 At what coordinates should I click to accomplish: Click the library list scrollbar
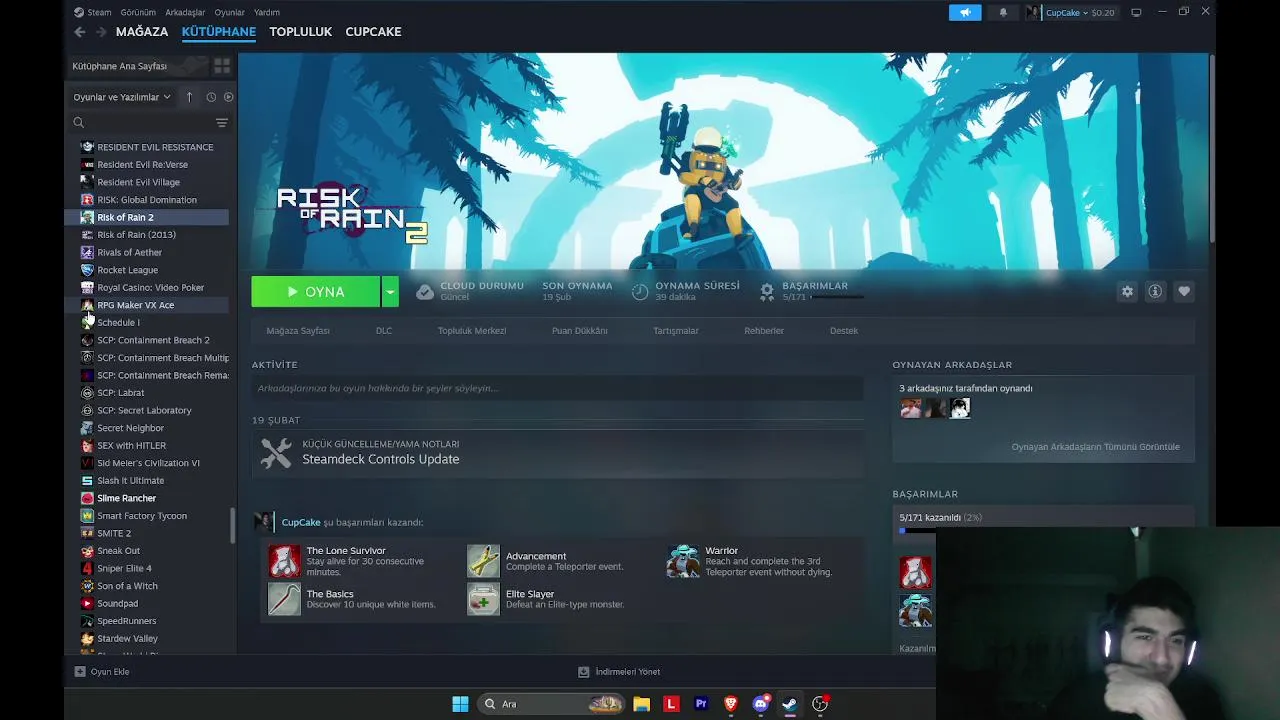233,526
